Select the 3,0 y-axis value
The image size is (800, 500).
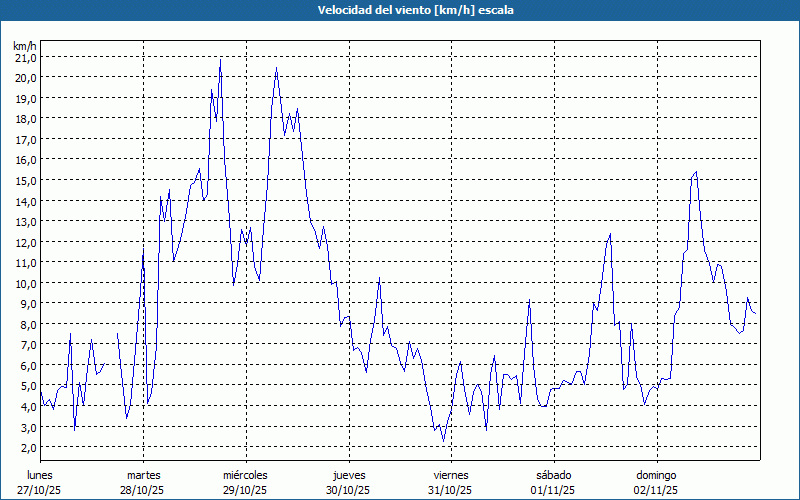click(28, 428)
